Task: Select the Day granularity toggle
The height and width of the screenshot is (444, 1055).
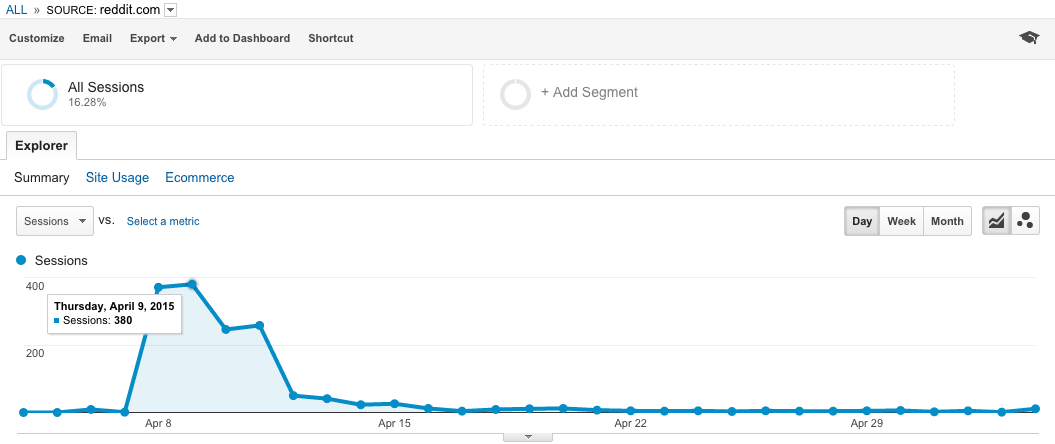Action: point(862,221)
